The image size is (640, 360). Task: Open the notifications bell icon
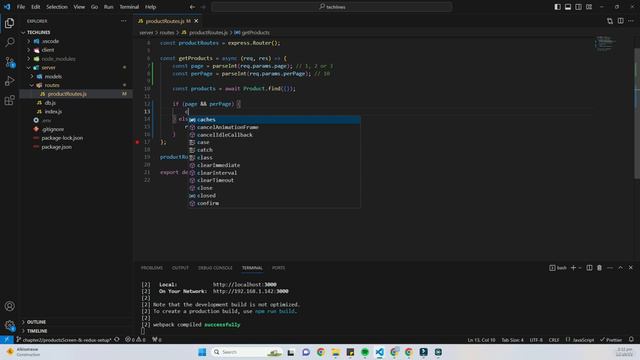pos(631,340)
